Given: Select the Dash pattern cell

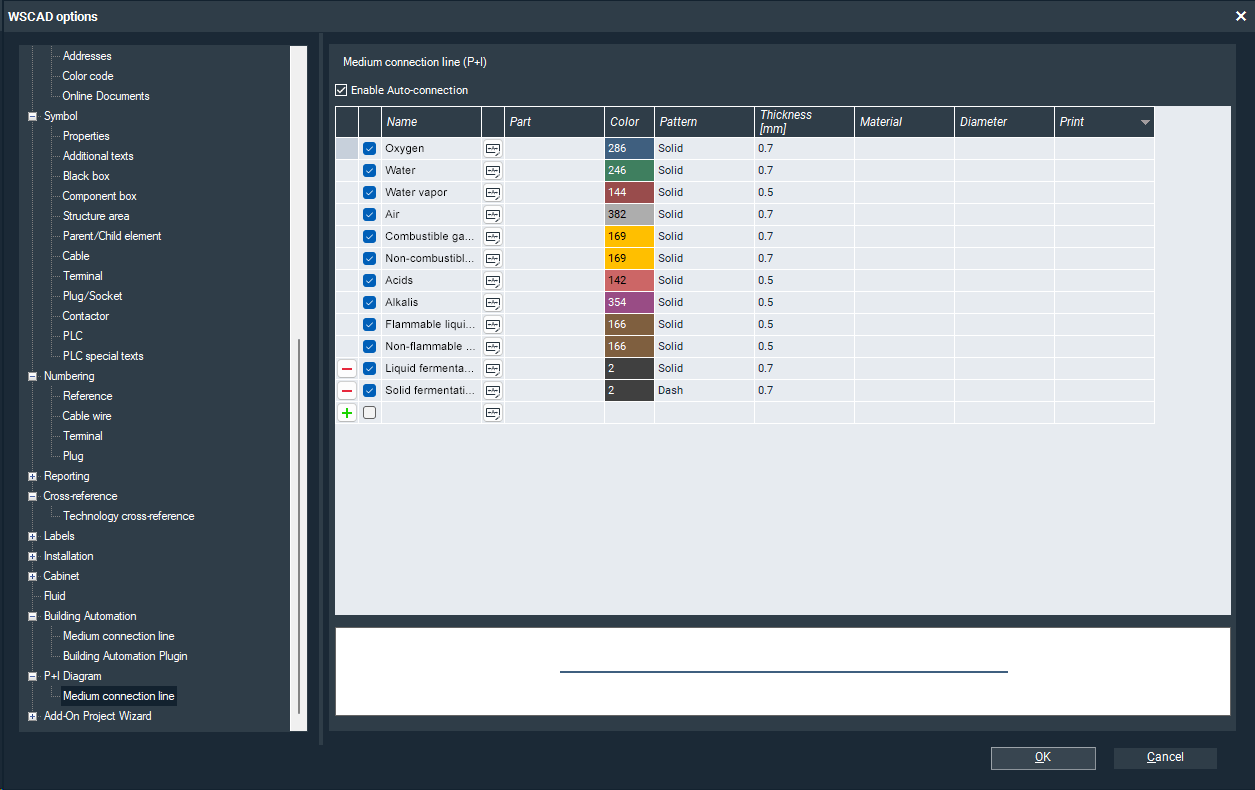Looking at the screenshot, I should point(704,391).
